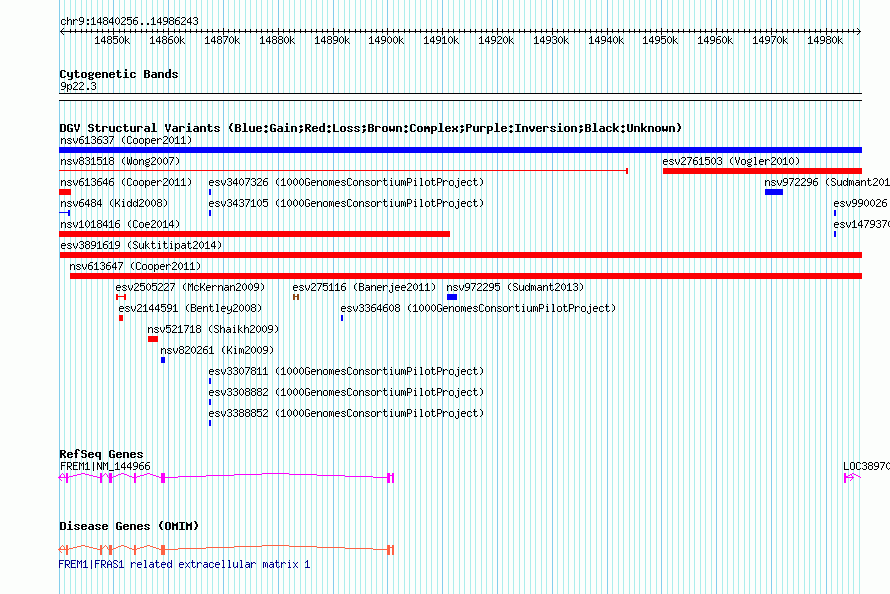Open the nsv6484 (Kidd2008) variant label
Image resolution: width=890 pixels, height=594 pixels.
114,203
